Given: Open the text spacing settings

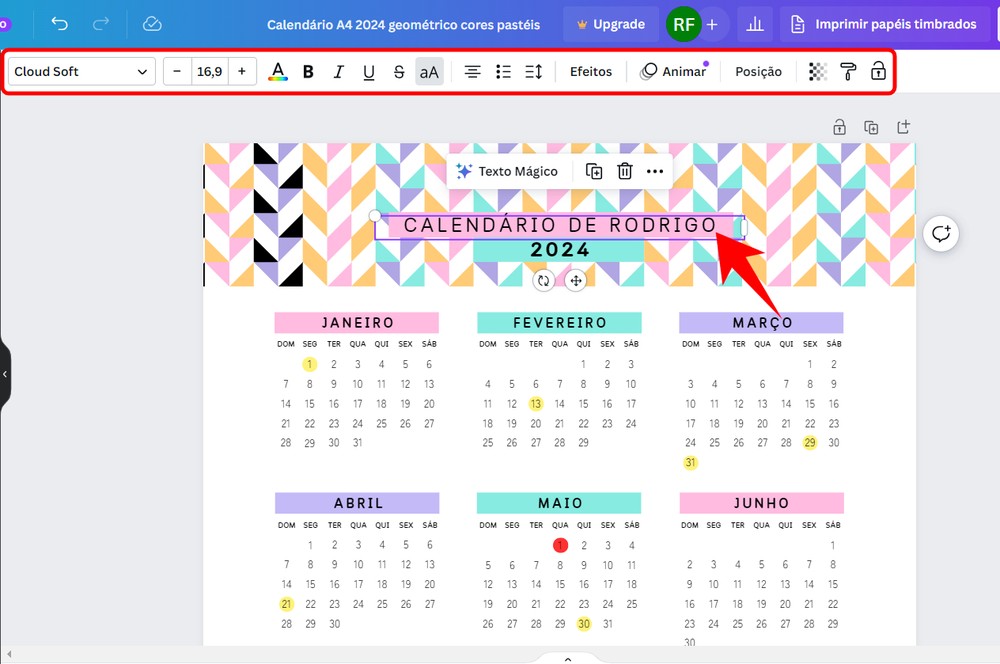Looking at the screenshot, I should 532,71.
